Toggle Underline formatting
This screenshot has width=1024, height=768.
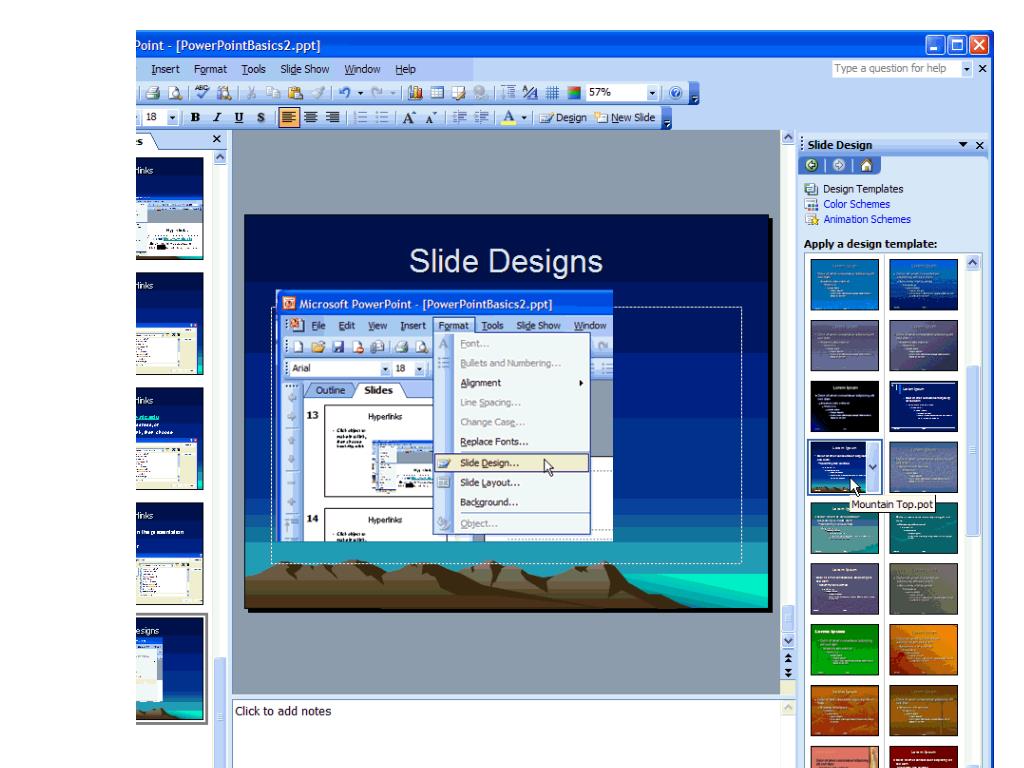(x=239, y=118)
